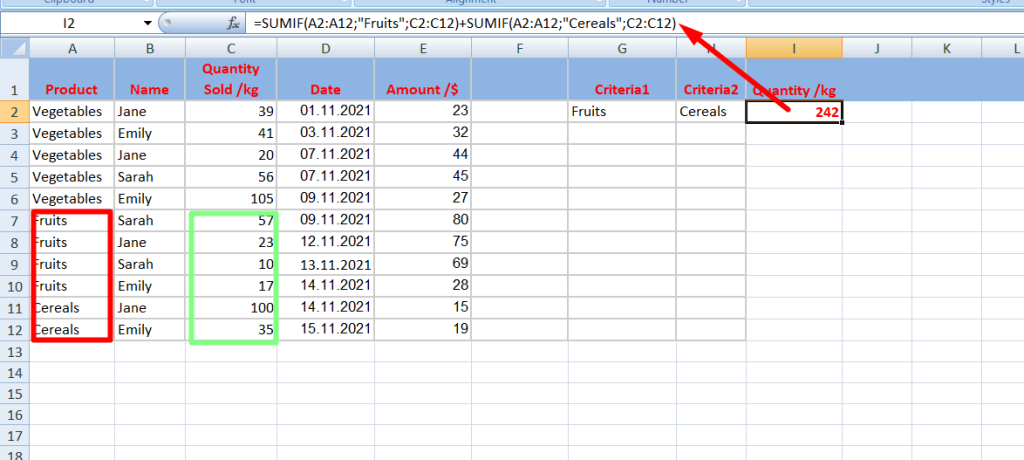Select the Emily cell in row 3
The image size is (1024, 460).
click(150, 133)
